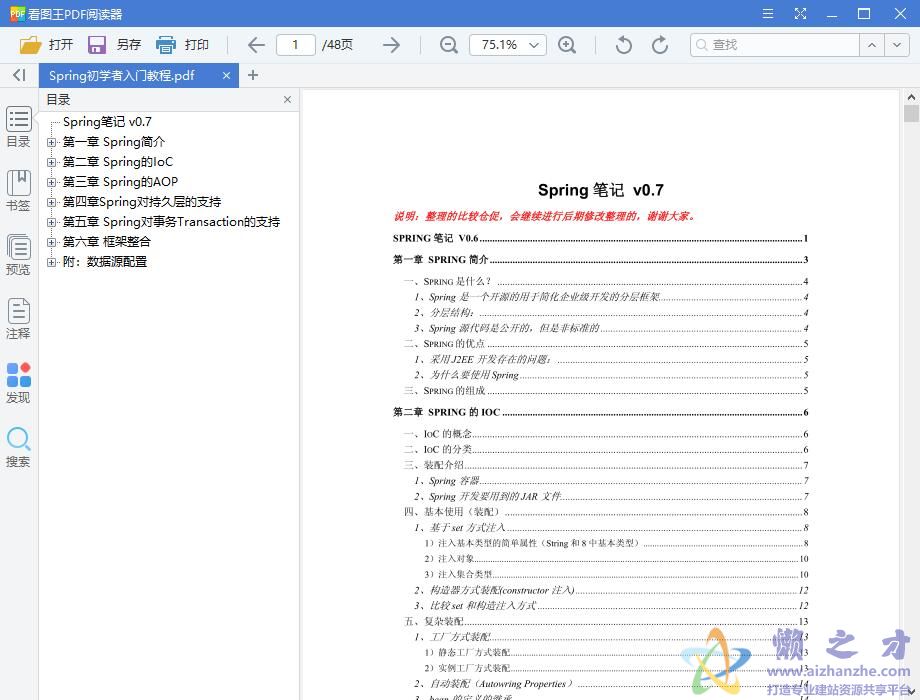Click 2、为什么要使用 Spring contents line

pyautogui.click(x=611, y=374)
